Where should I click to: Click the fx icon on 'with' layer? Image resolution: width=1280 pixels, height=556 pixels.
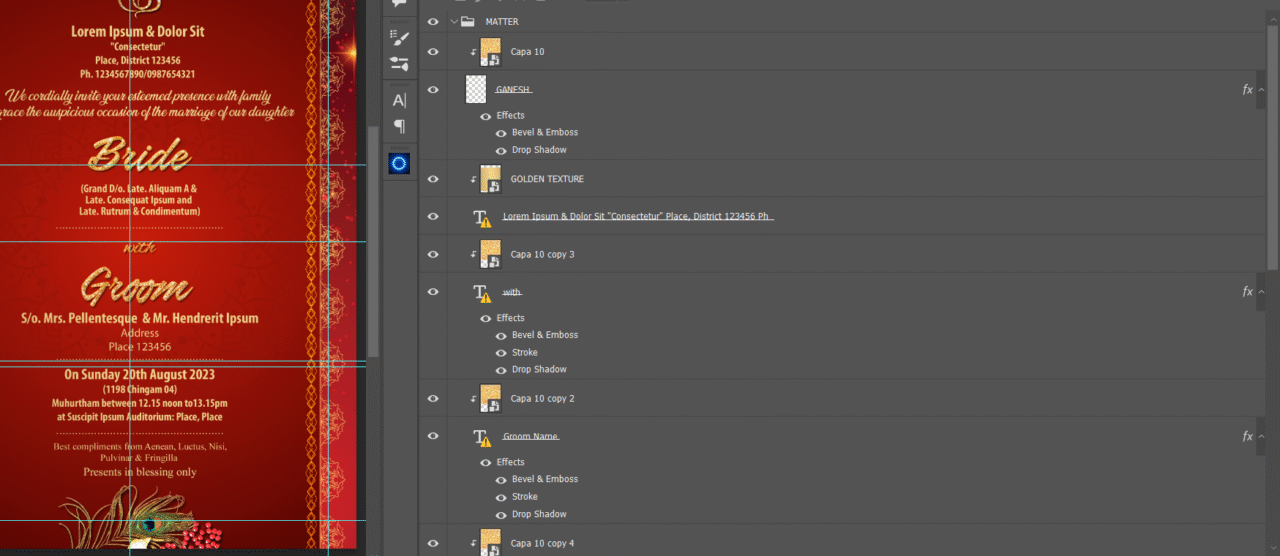click(1247, 292)
